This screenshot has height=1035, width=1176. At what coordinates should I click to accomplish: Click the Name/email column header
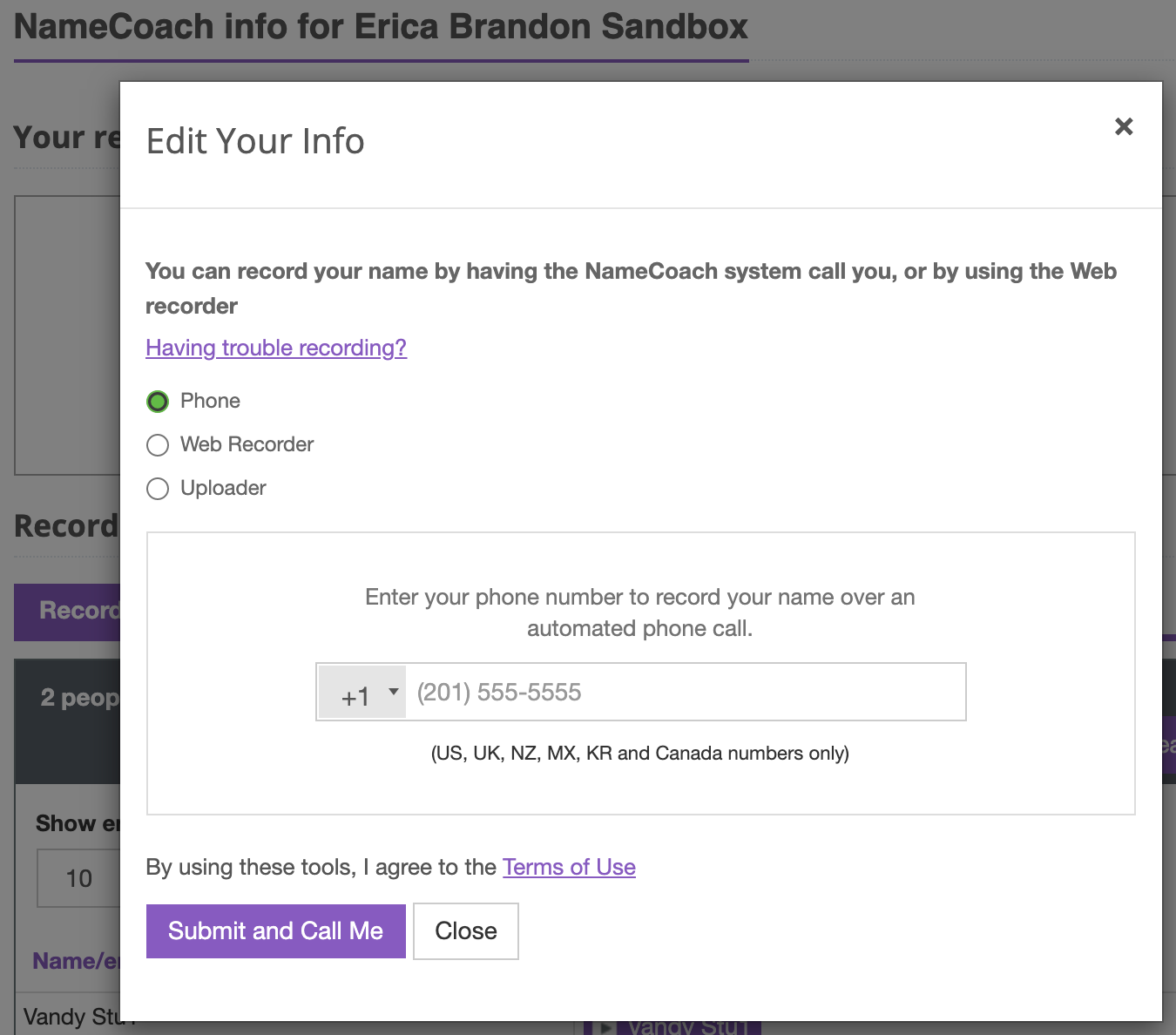coord(76,961)
